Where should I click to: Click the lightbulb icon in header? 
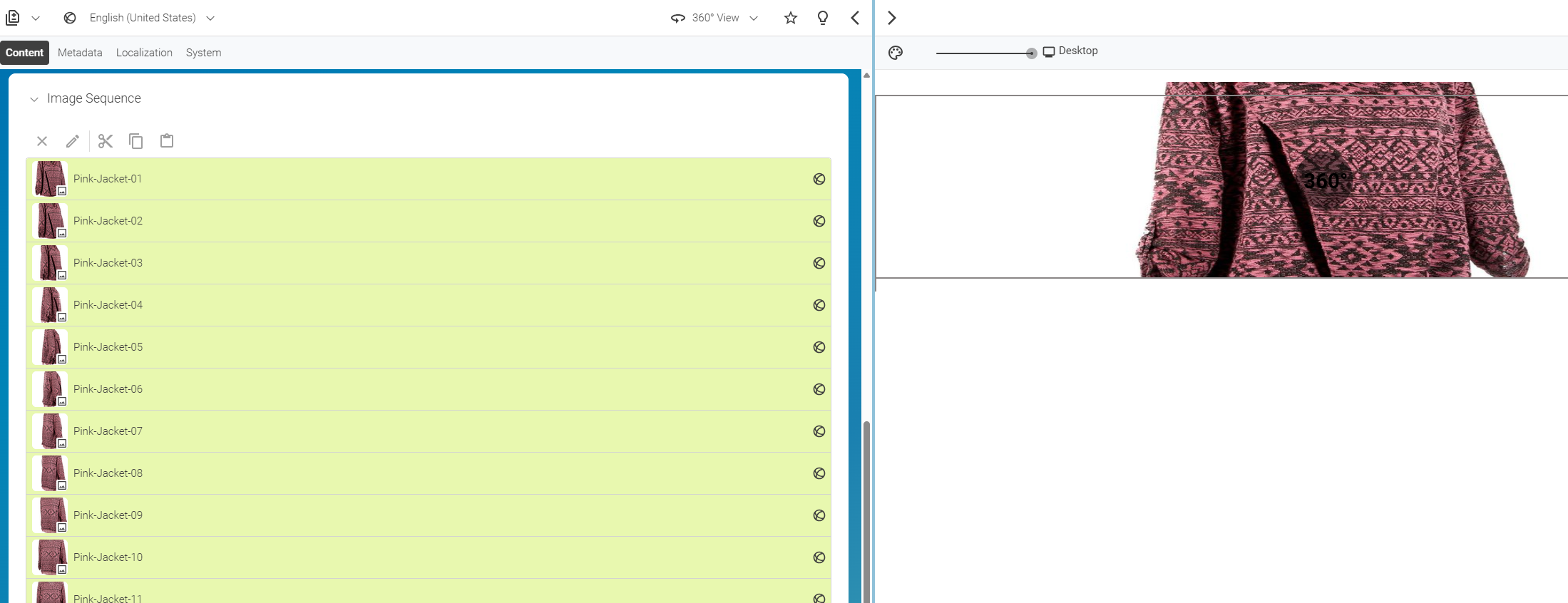click(823, 18)
